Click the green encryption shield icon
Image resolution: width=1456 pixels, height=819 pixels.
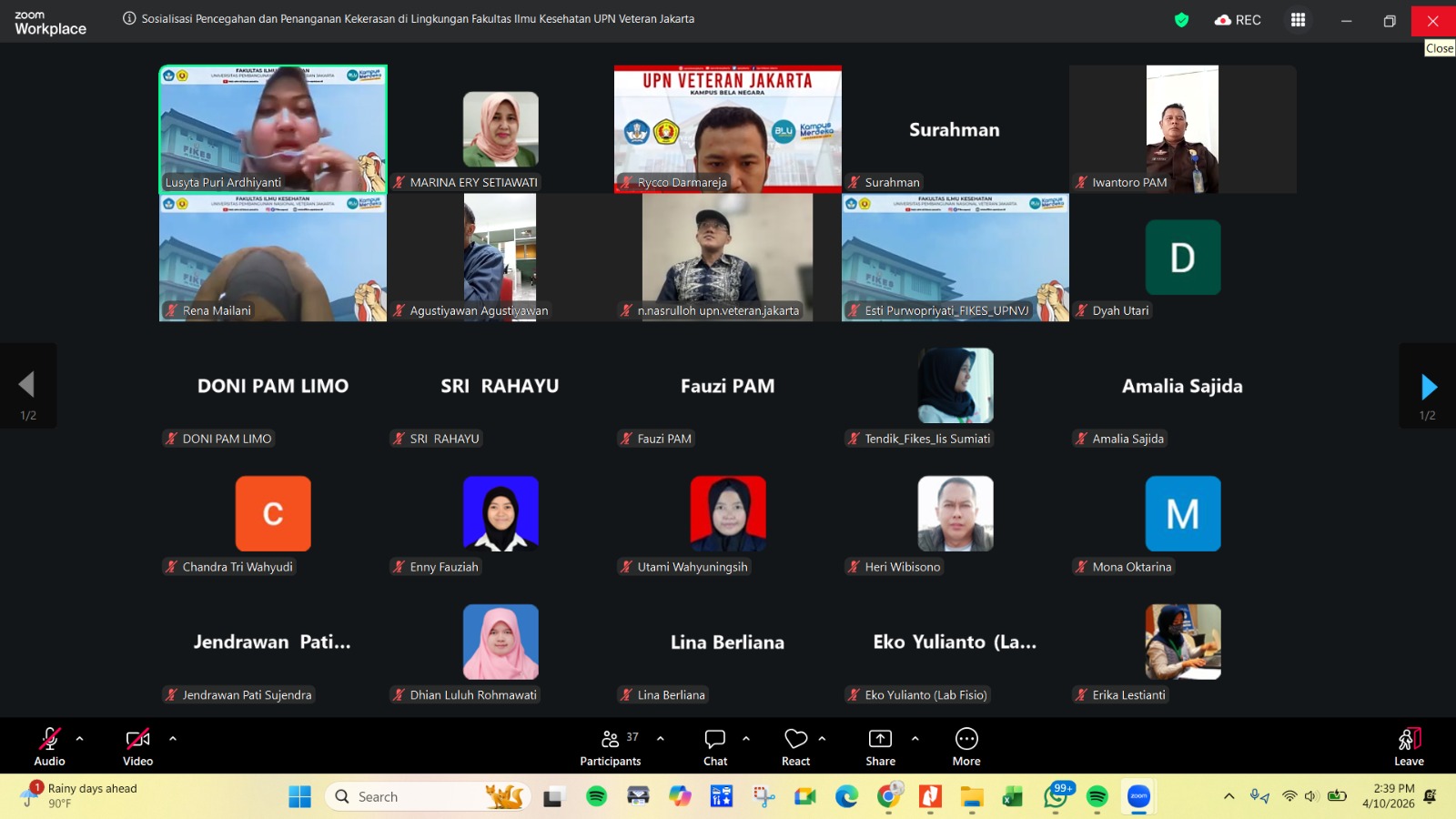pyautogui.click(x=1181, y=20)
